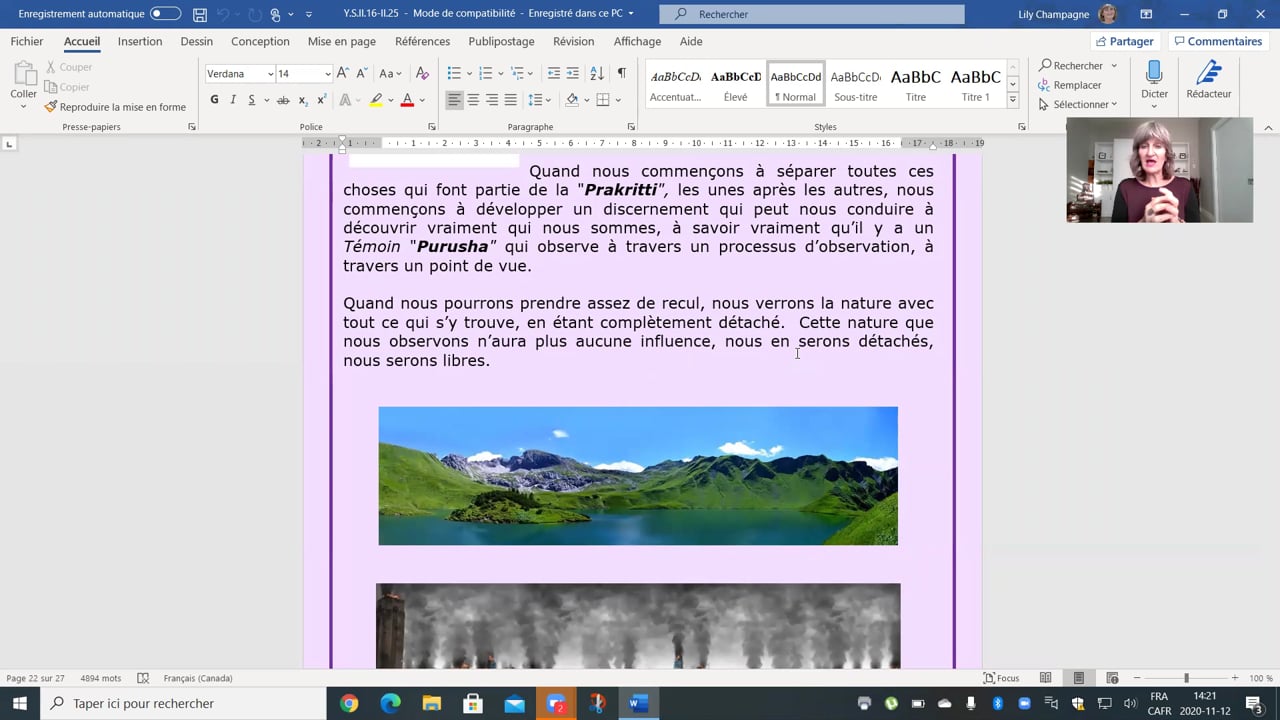Viewport: 1280px width, 720px height.
Task: Switch to the Affichage tab
Action: pos(637,41)
